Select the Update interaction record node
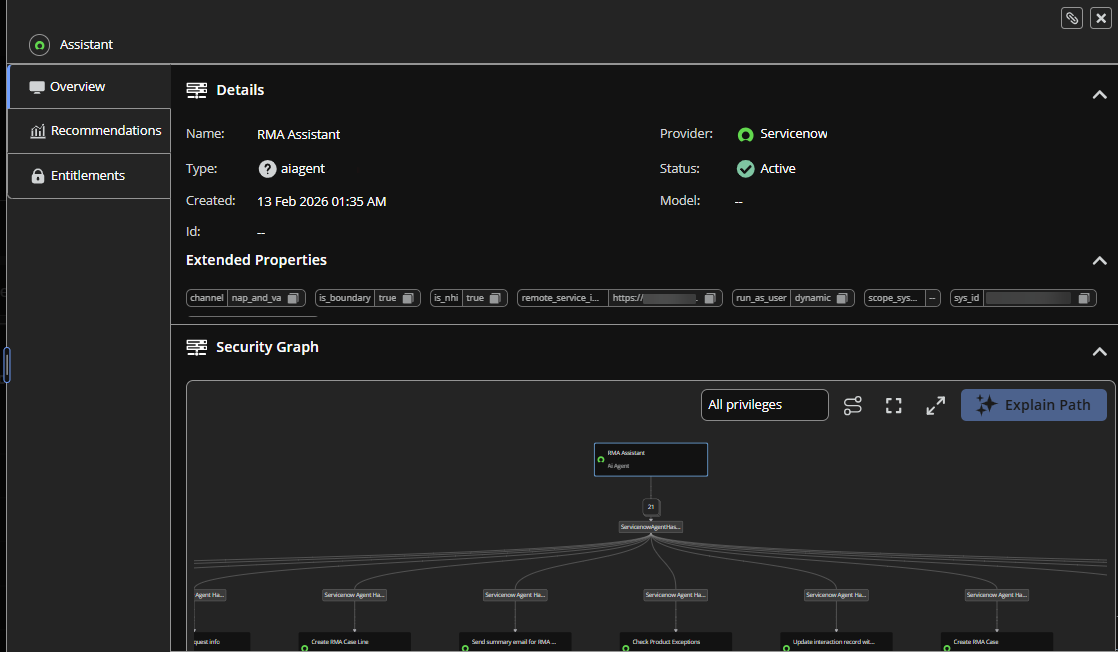 point(836,642)
